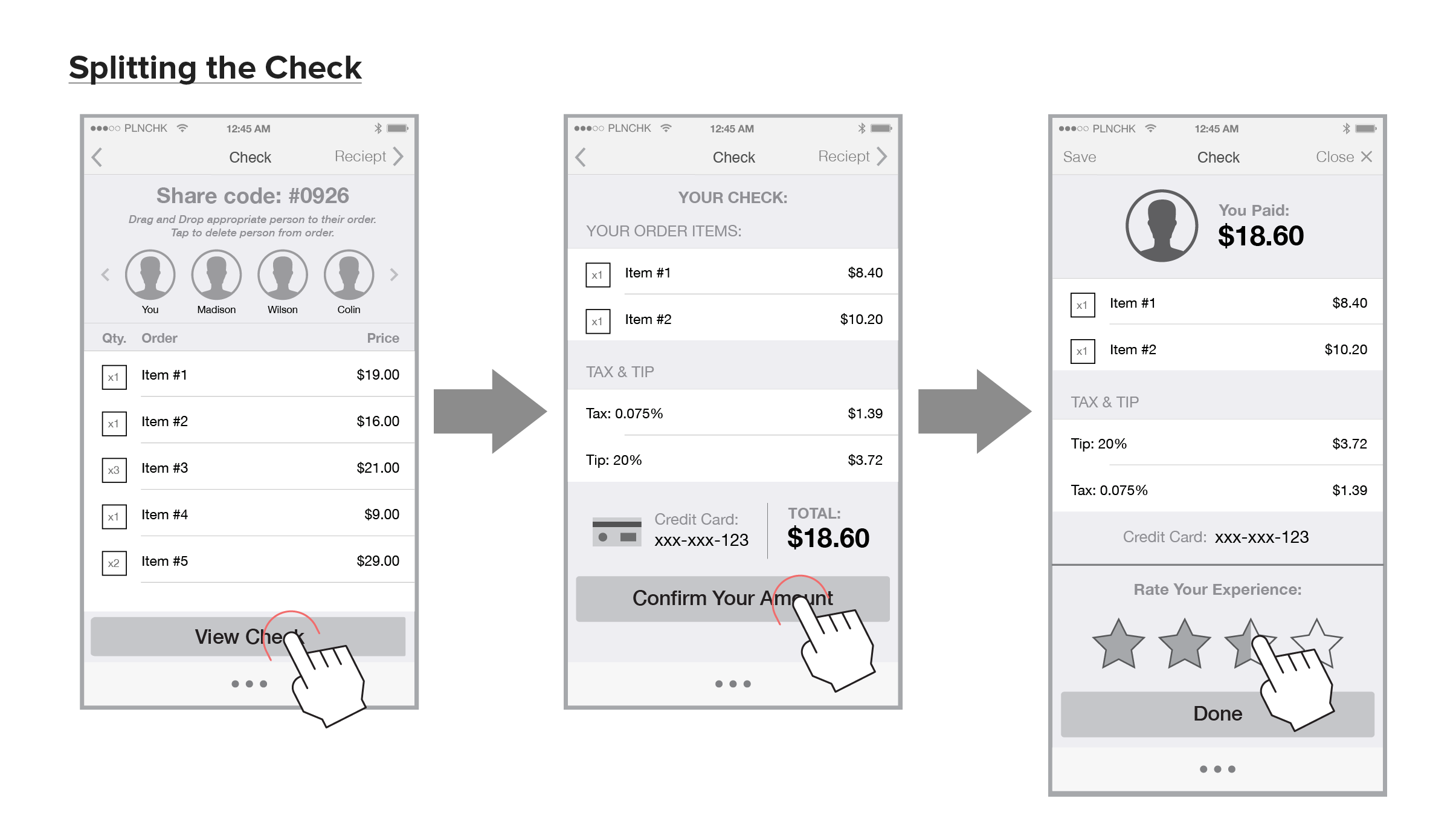Tap the WiFi status icon in status bar
Viewport: 1456px width, 836px height.
pos(184,132)
